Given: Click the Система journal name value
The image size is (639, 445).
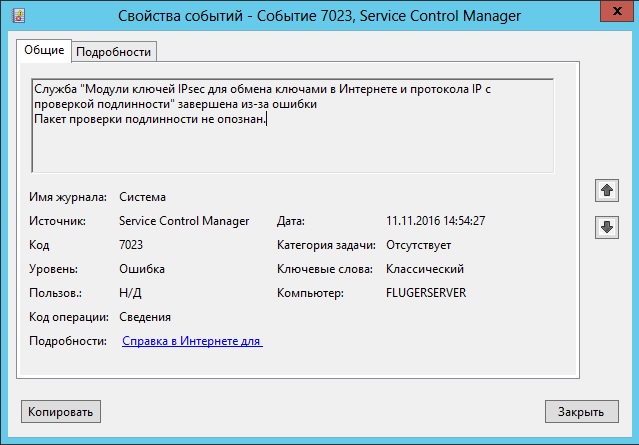Looking at the screenshot, I should pos(142,197).
